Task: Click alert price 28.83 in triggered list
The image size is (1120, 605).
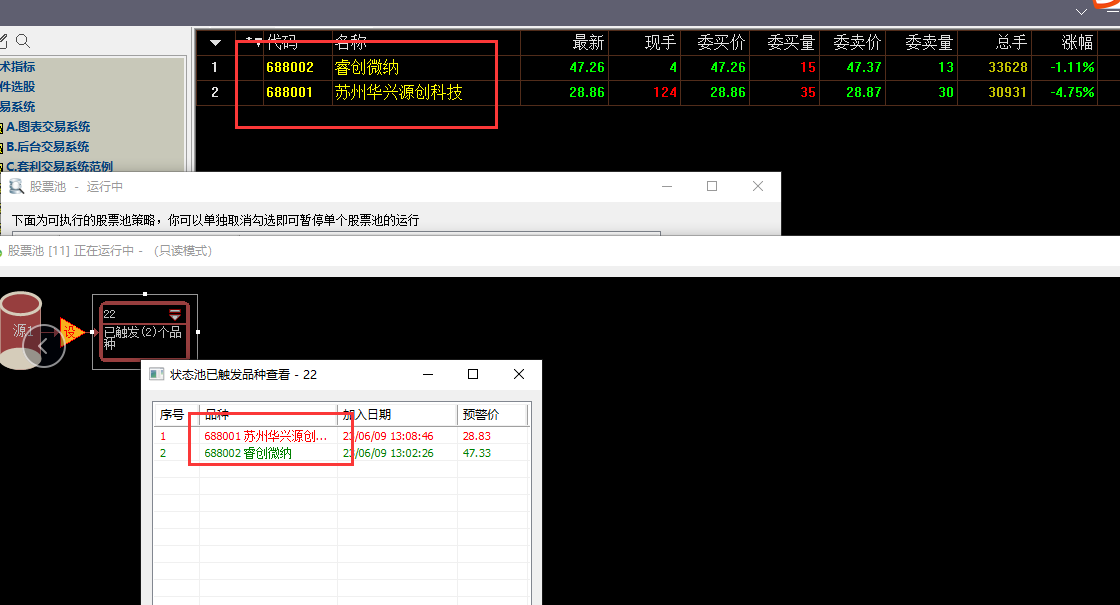Action: click(476, 436)
